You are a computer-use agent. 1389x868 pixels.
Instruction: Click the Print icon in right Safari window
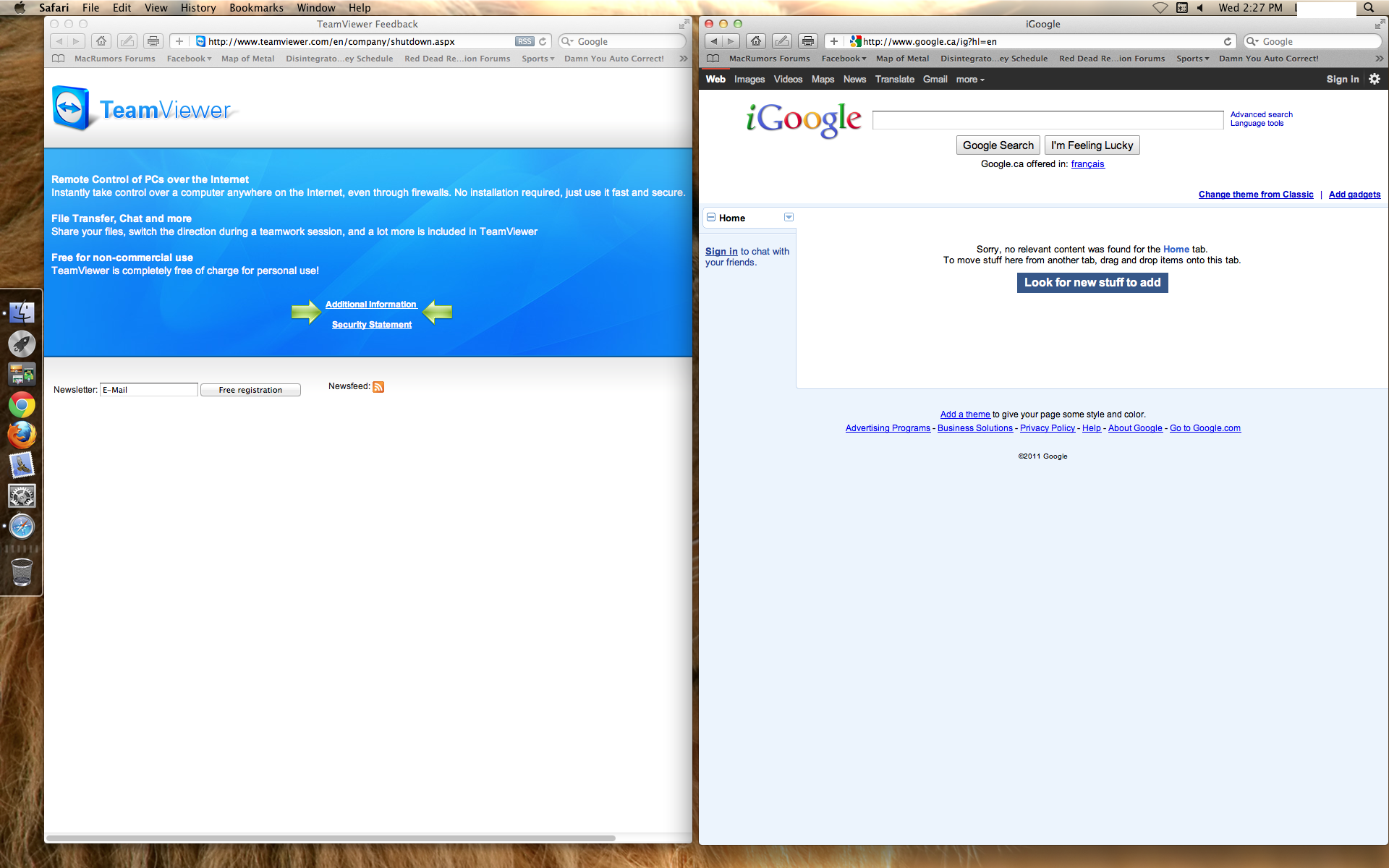808,41
